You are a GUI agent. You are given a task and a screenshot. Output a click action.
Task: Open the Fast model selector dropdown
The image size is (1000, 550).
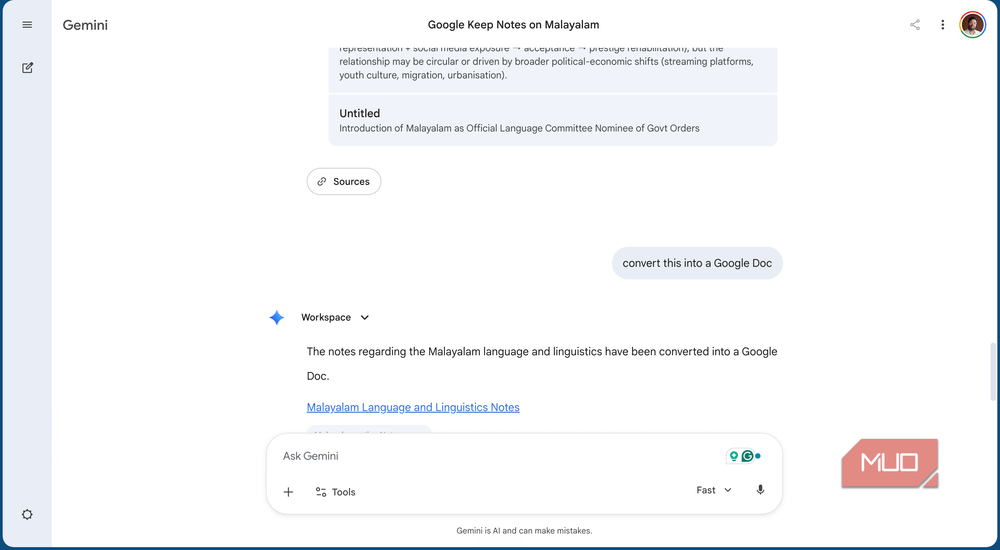[714, 490]
